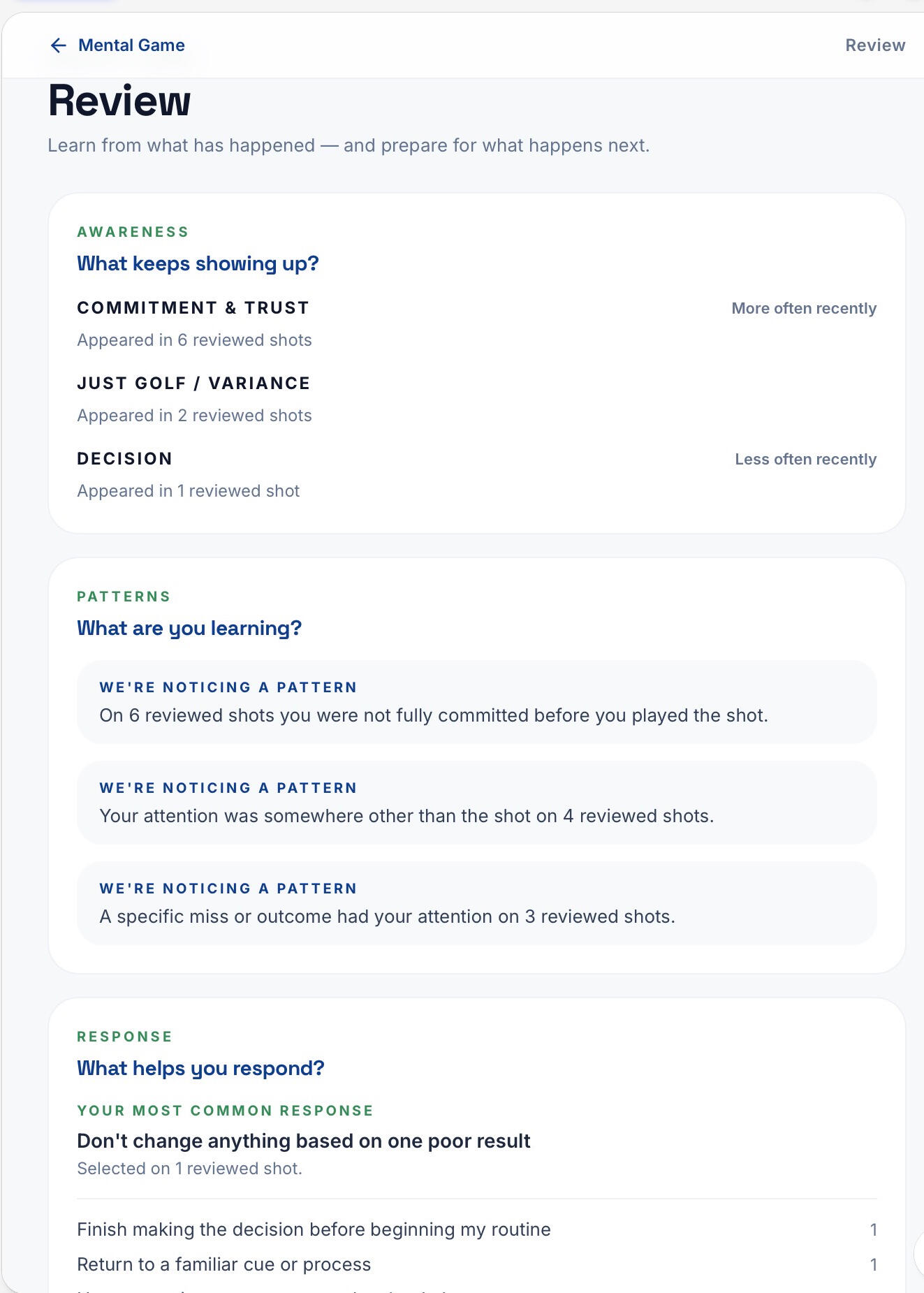Select 'Don't change anything based on one poor result'
Viewport: 924px width, 1293px height.
tap(304, 1141)
